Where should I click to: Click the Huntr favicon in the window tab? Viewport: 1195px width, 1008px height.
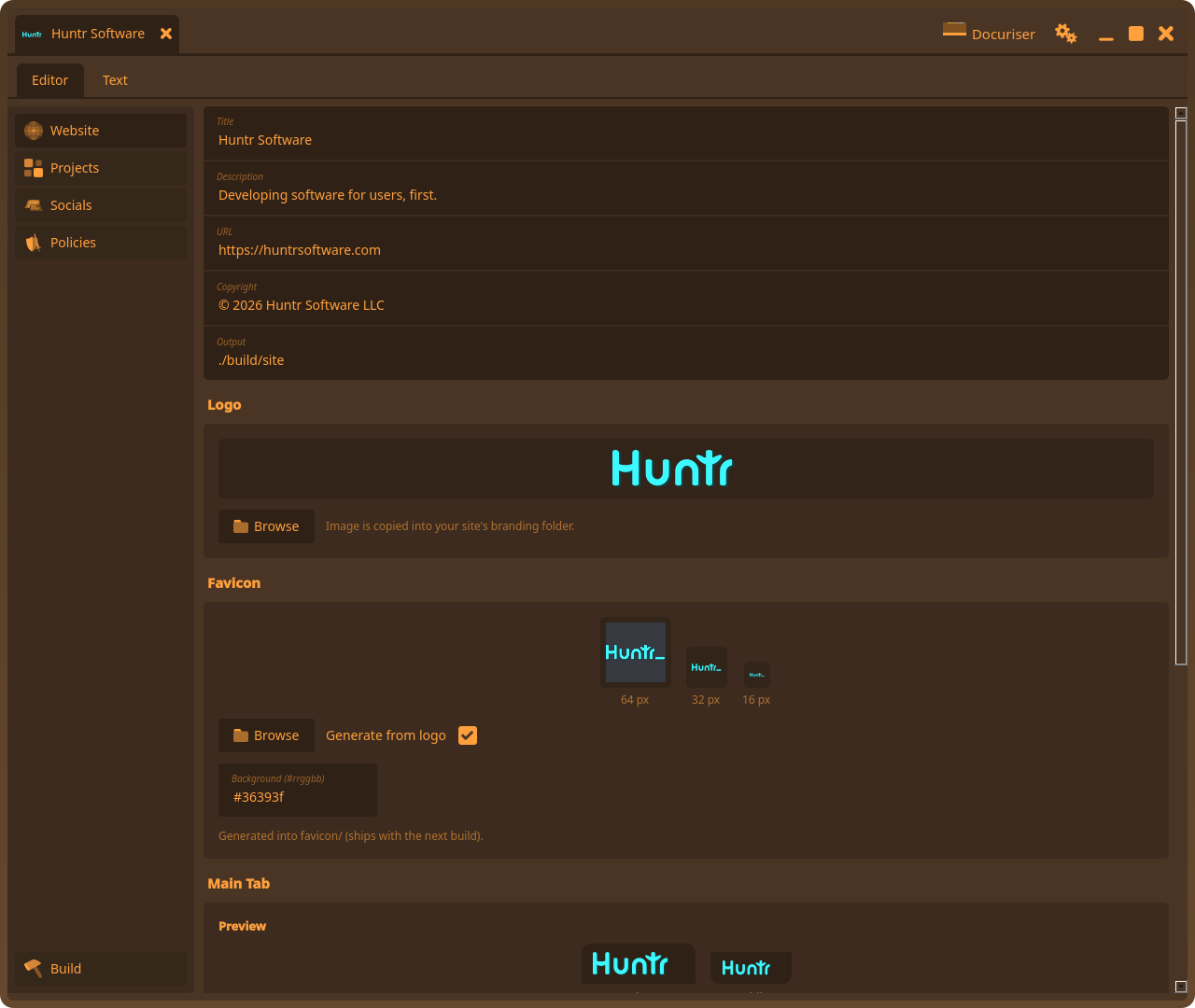pyautogui.click(x=33, y=34)
